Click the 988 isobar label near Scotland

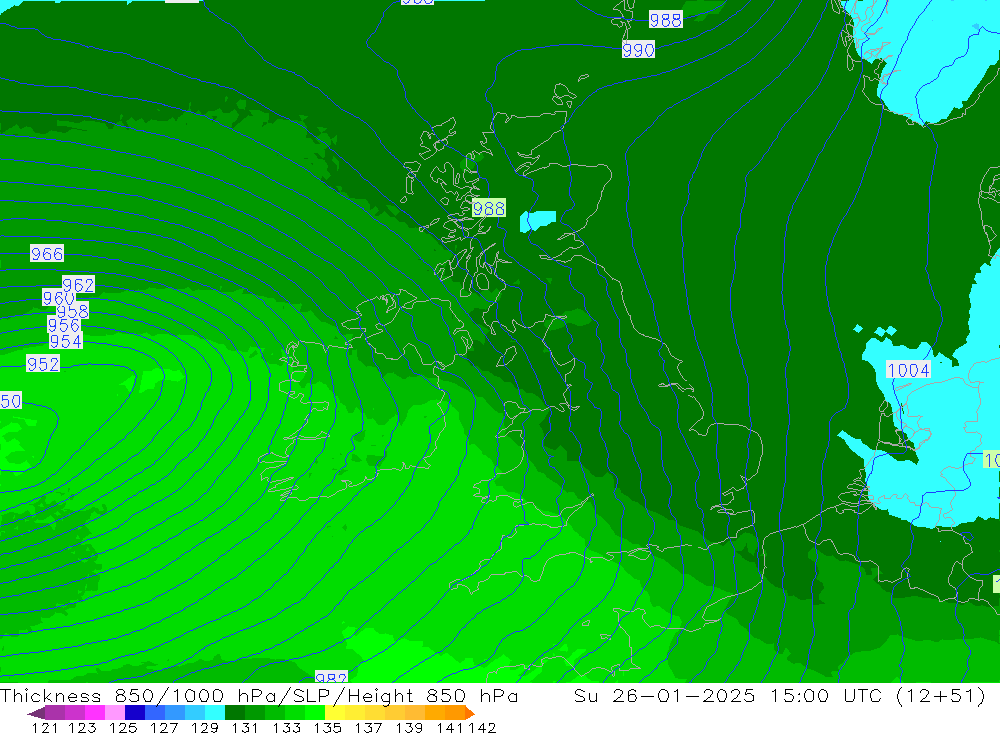[x=489, y=208]
